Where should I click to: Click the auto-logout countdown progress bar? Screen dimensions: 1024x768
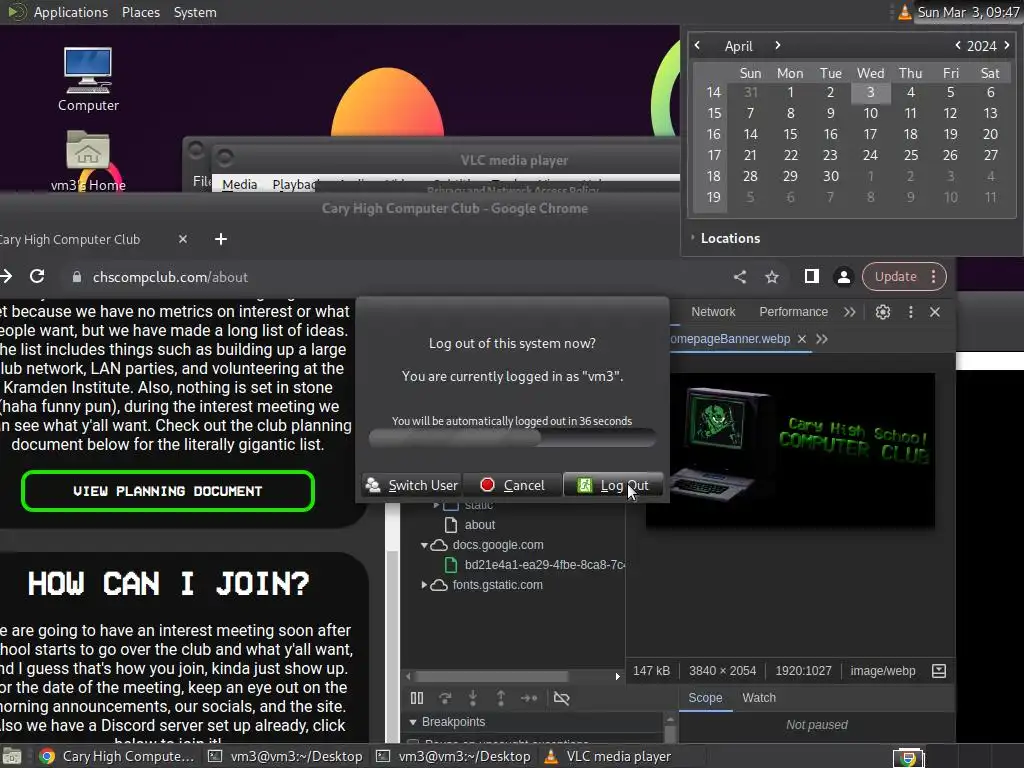tap(512, 438)
